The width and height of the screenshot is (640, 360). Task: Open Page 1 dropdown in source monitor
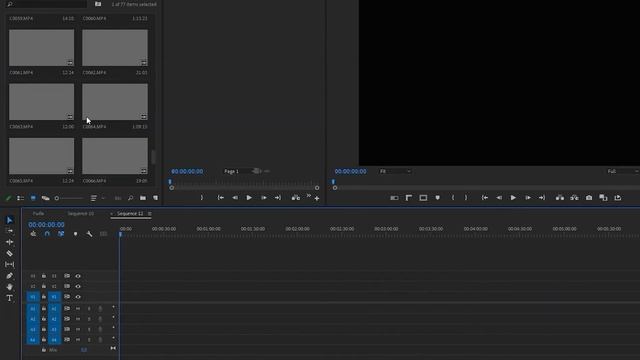[241, 171]
